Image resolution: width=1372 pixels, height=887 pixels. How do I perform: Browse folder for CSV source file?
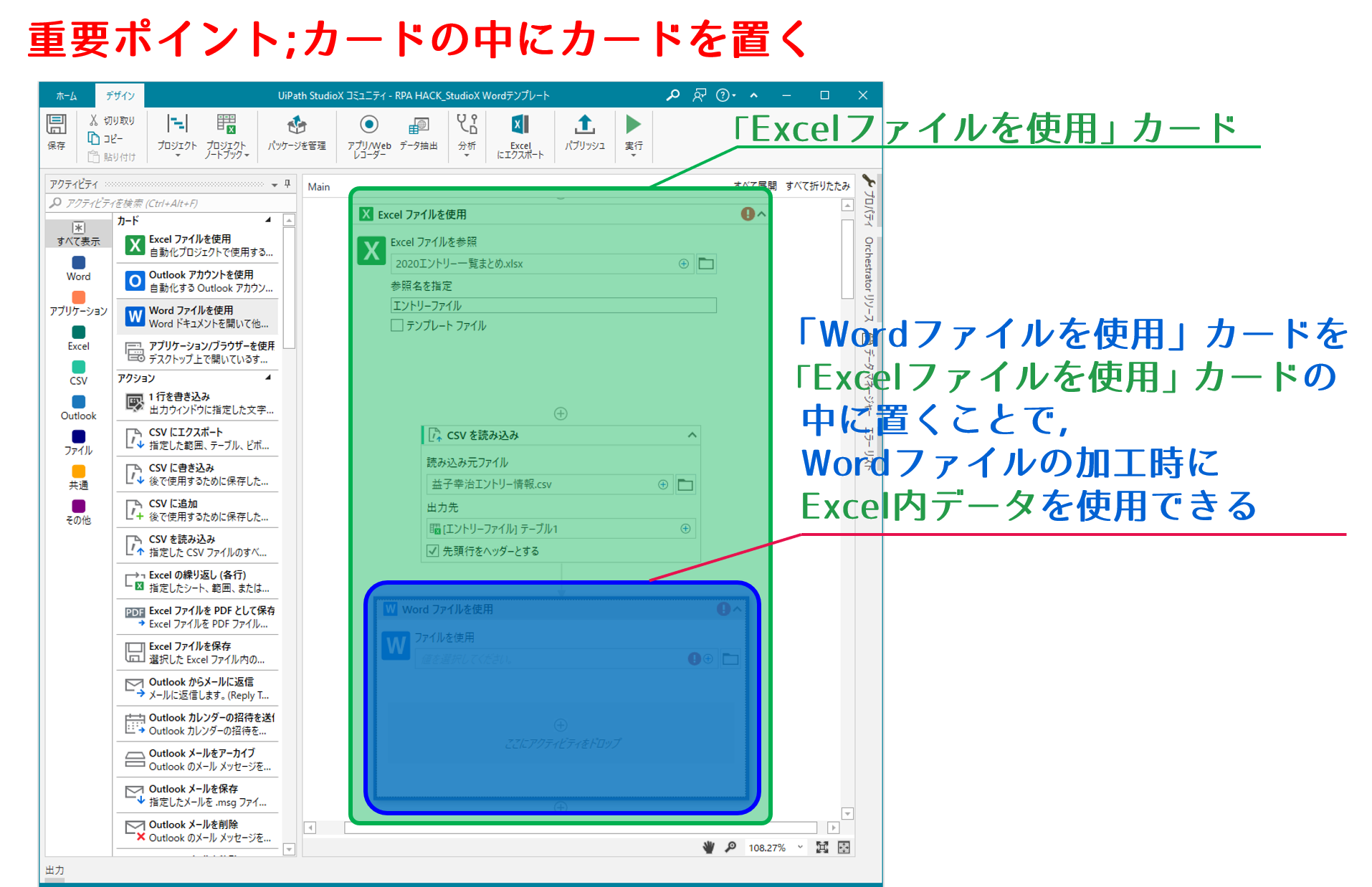(x=685, y=485)
